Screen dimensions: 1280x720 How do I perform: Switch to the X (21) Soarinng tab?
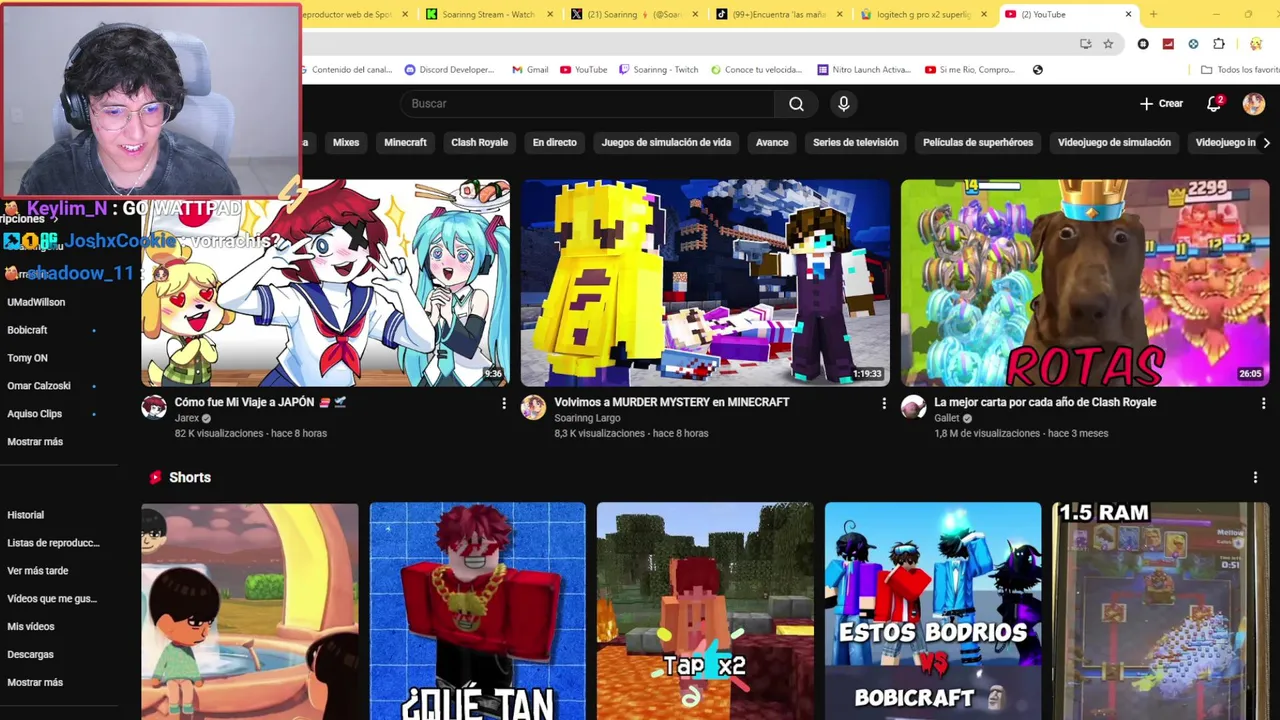(x=633, y=14)
